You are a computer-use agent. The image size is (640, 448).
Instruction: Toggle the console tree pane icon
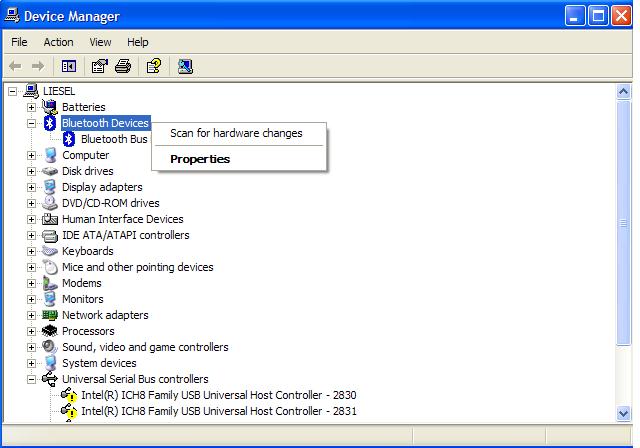coord(69,66)
